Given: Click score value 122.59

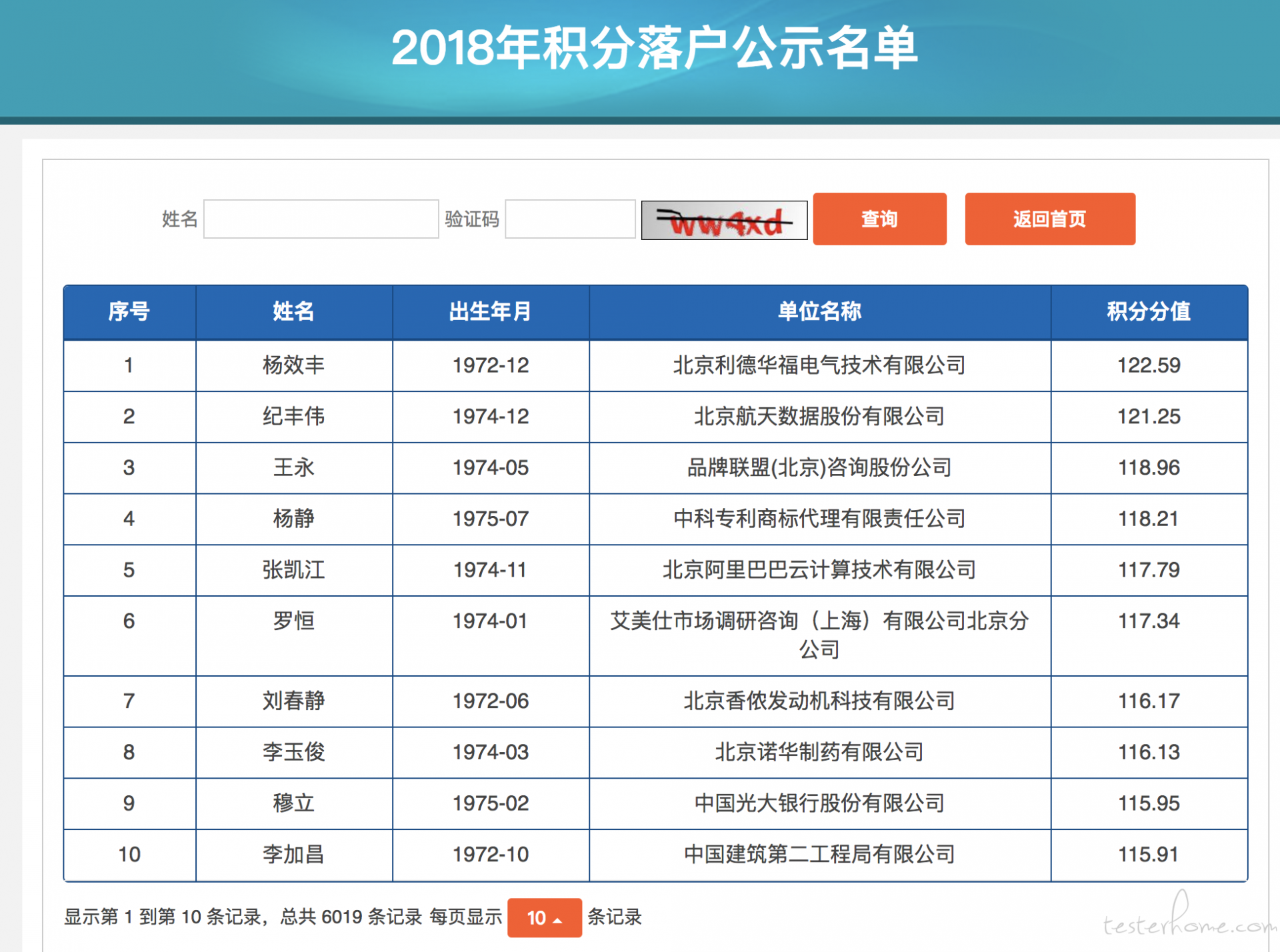Looking at the screenshot, I should pos(1149,365).
